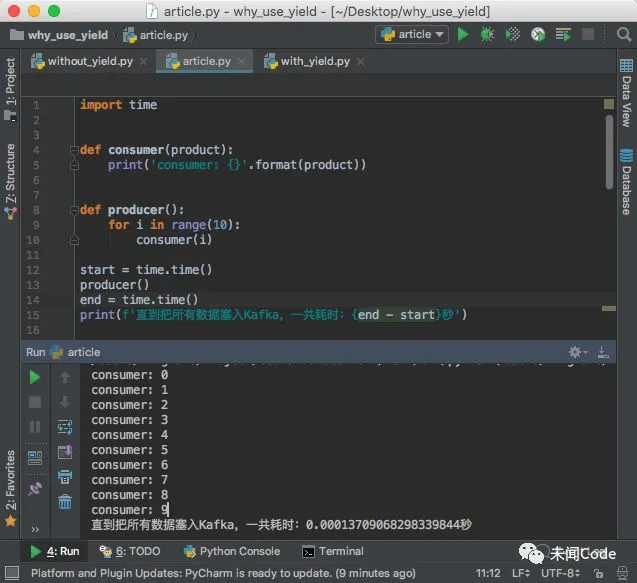This screenshot has width=637, height=583.
Task: Click on line number 12 in gutter
Action: coord(33,270)
